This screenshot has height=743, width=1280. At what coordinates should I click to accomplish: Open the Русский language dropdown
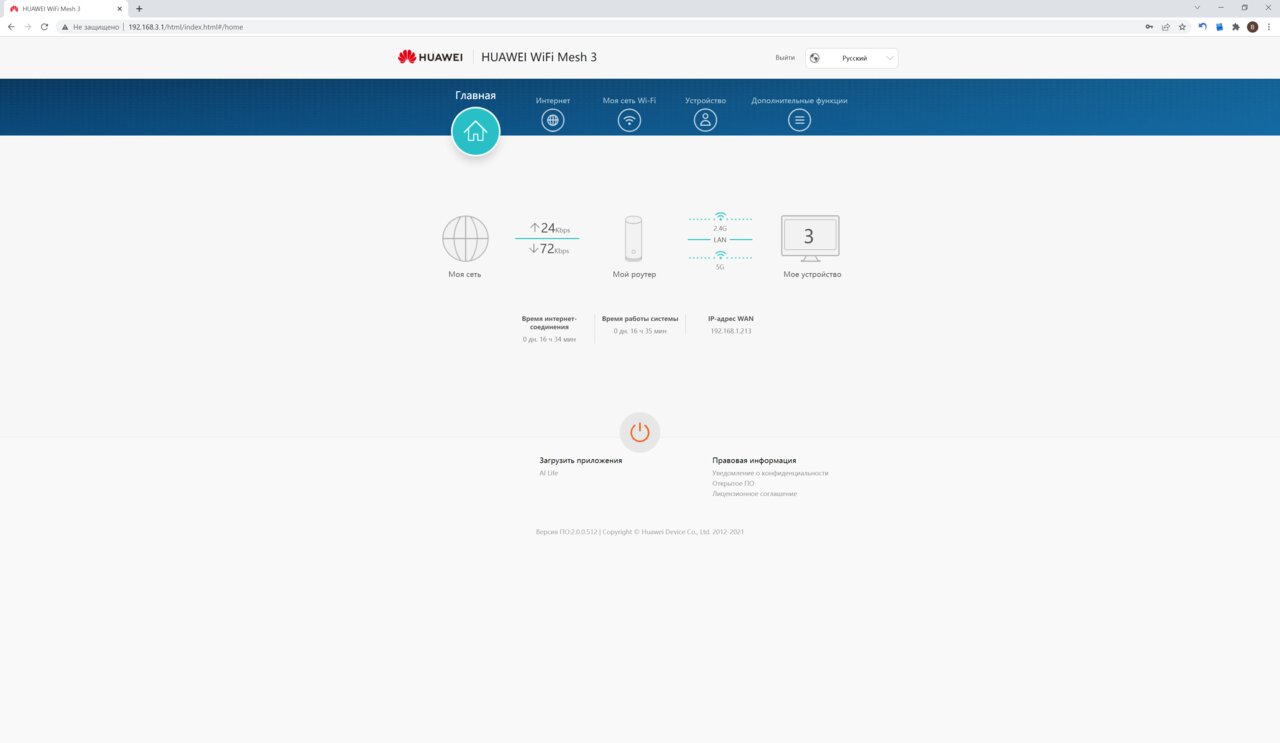point(852,58)
